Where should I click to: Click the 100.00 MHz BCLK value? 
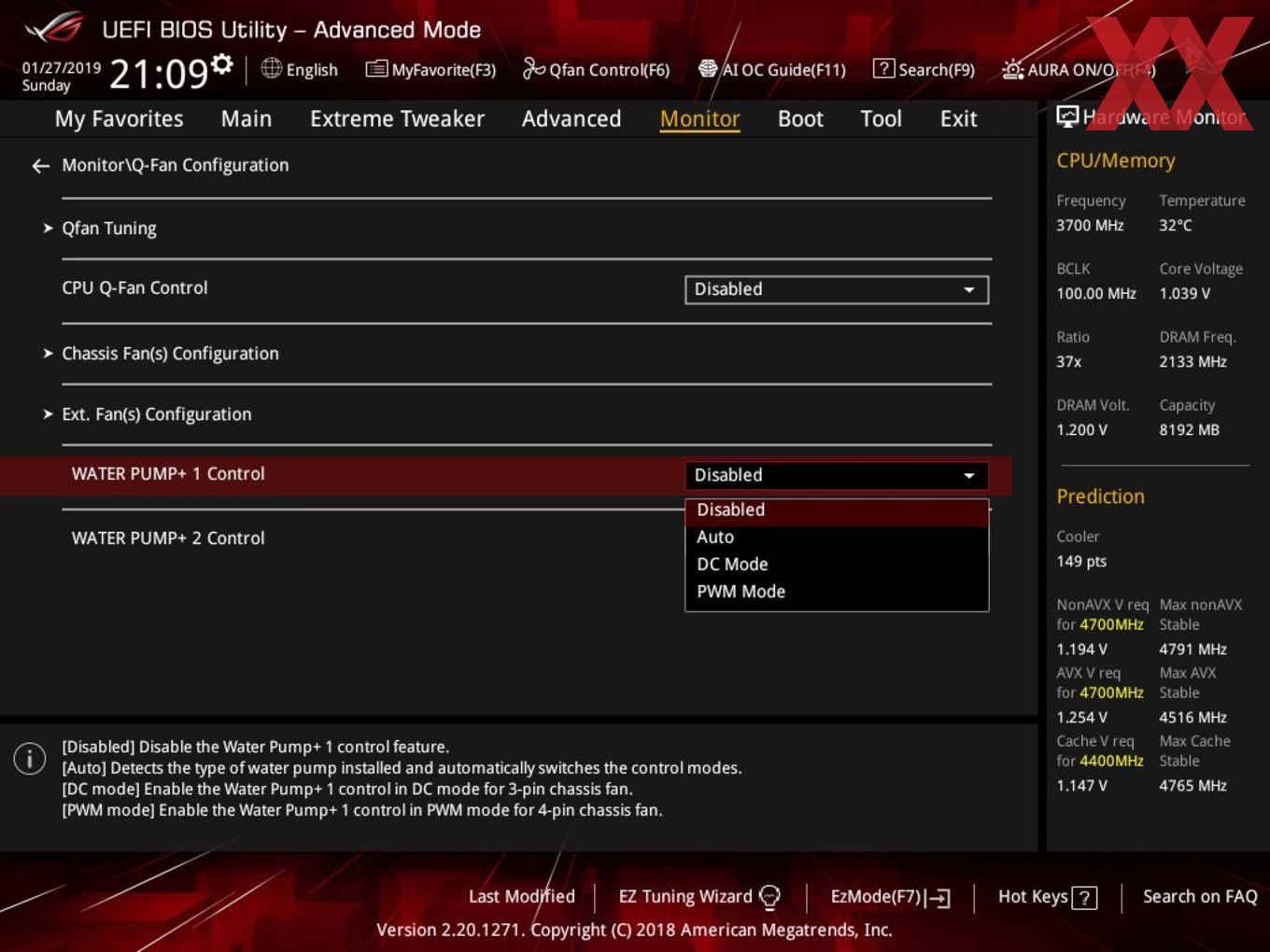coord(1096,294)
